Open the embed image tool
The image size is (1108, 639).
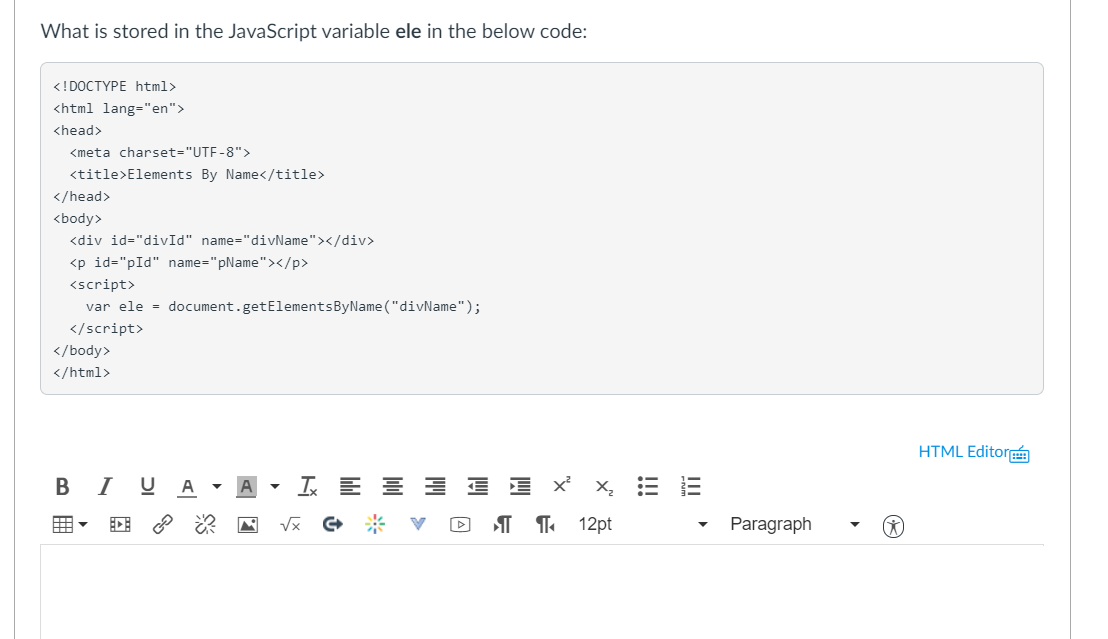pyautogui.click(x=246, y=524)
